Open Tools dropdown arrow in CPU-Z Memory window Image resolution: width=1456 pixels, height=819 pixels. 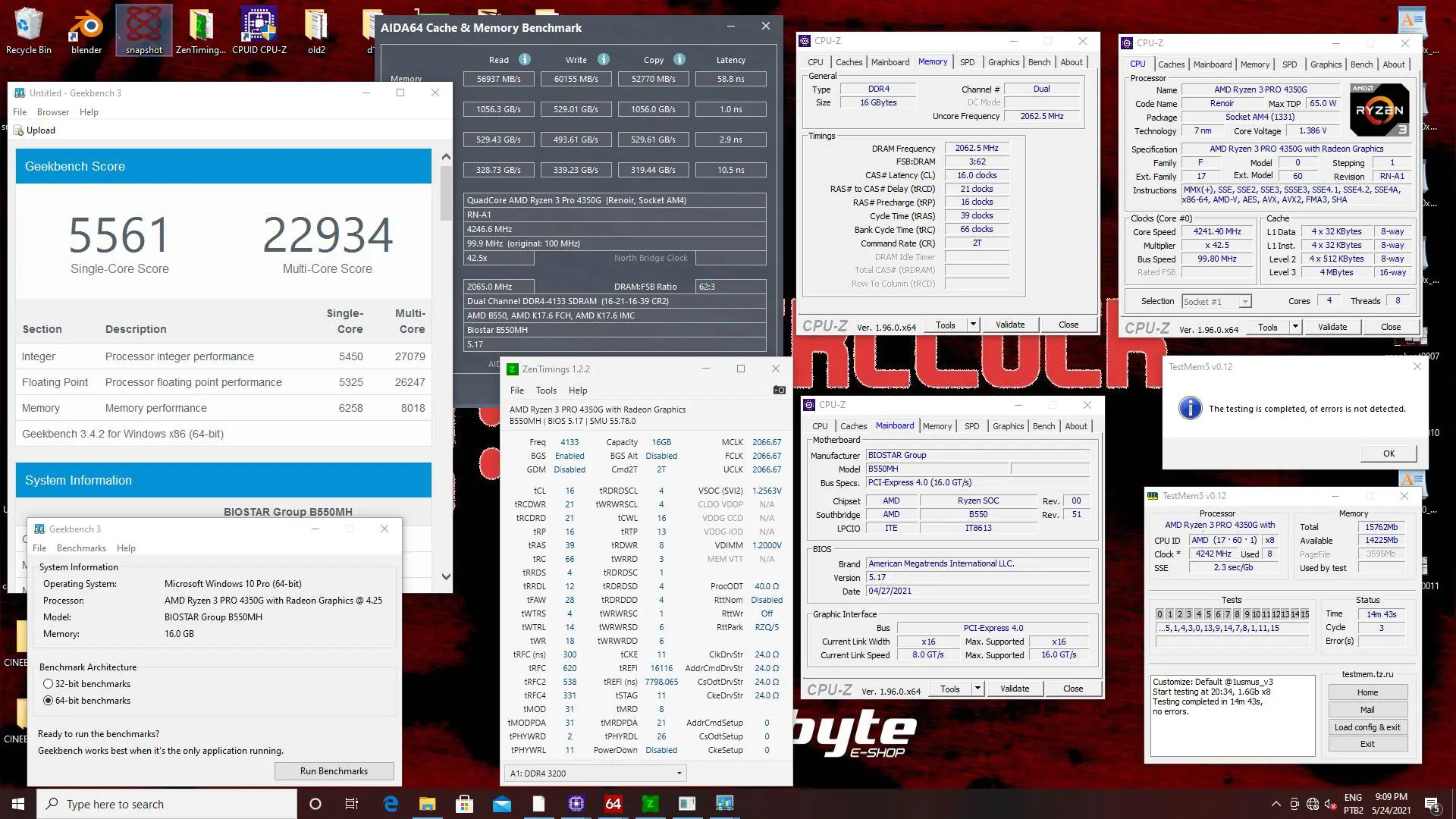973,325
